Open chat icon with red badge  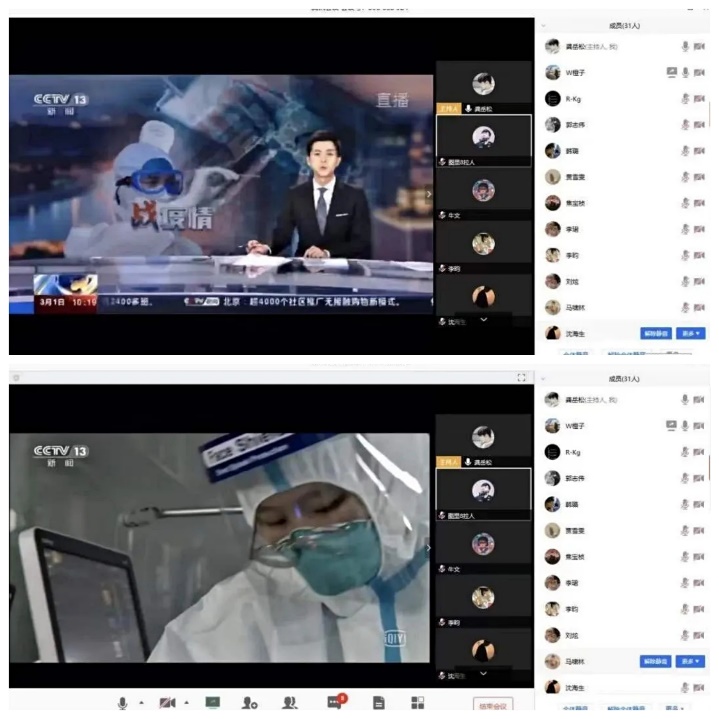[x=336, y=702]
